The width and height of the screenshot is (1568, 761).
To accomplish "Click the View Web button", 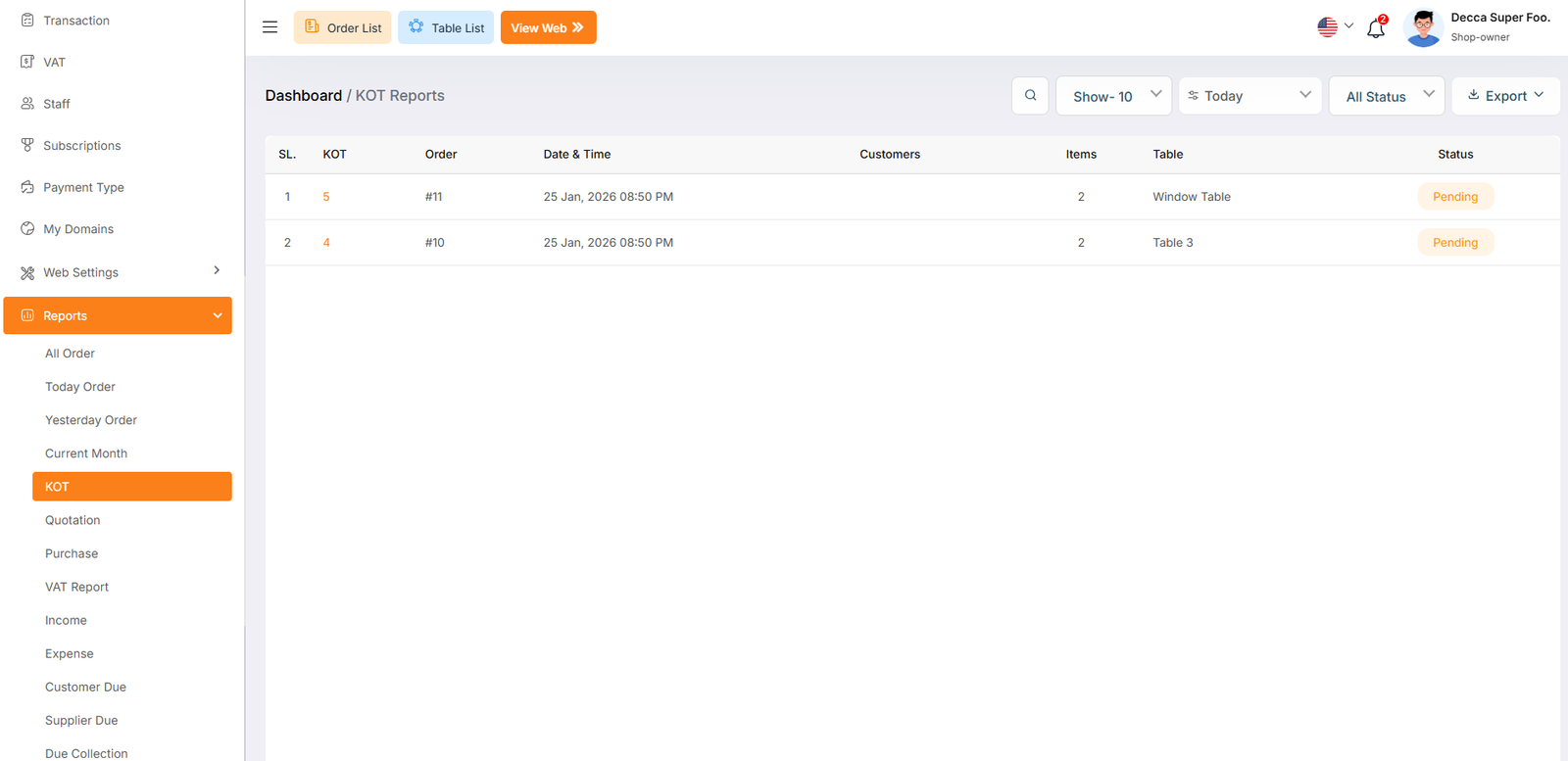I will [548, 27].
